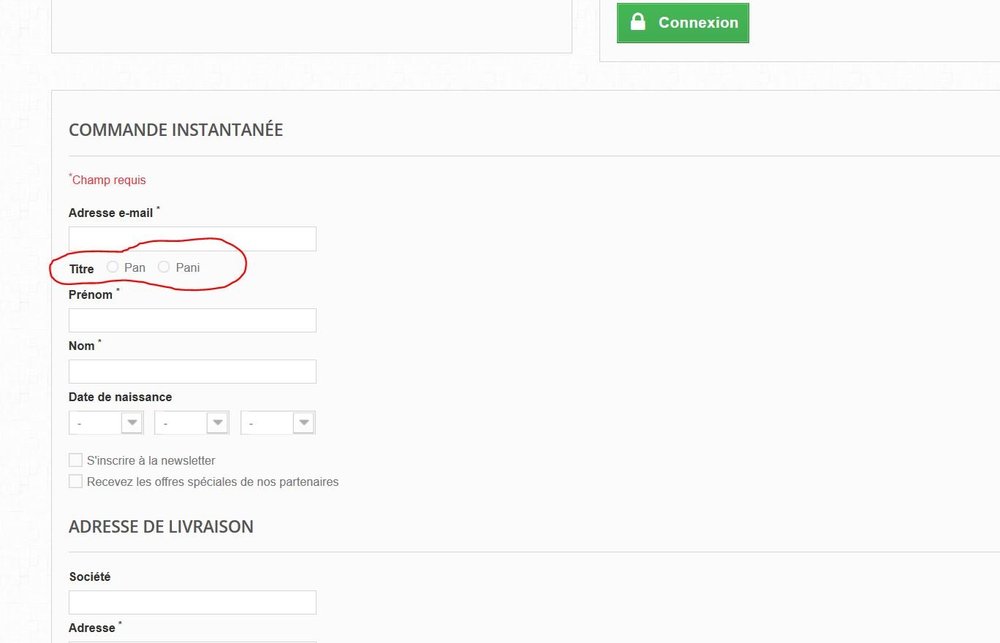The width and height of the screenshot is (1000, 643).
Task: Check Recevez les offres spéciales de nos partenaires
Action: (76, 481)
